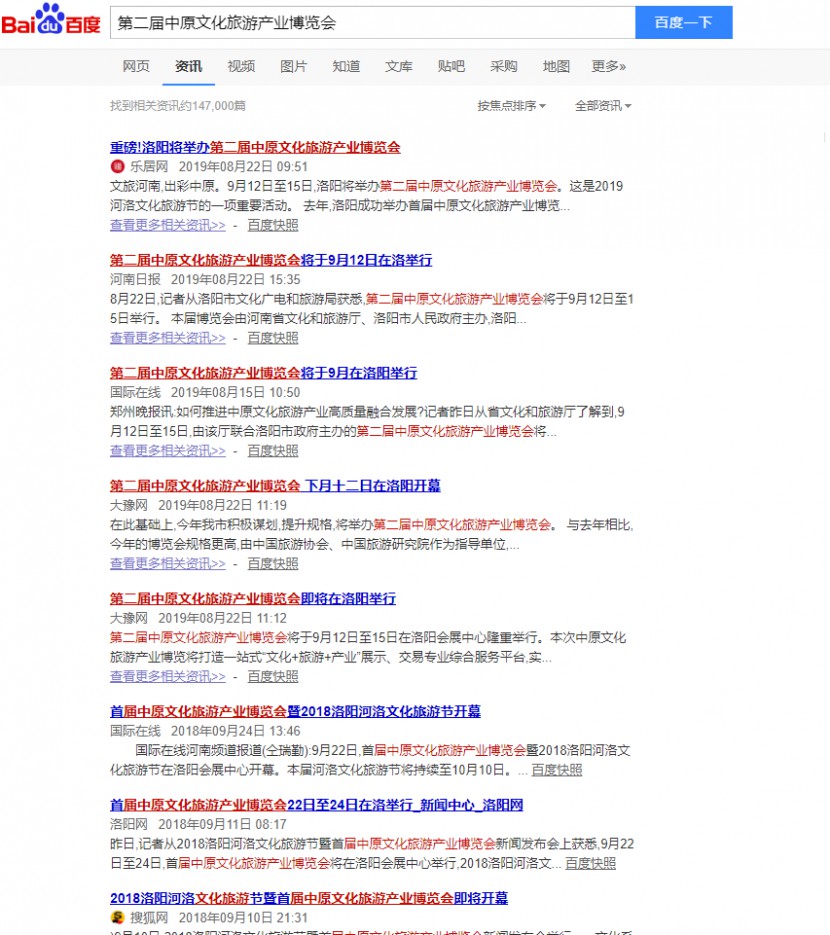
Task: Click the 乐居网 source icon
Action: (x=117, y=166)
